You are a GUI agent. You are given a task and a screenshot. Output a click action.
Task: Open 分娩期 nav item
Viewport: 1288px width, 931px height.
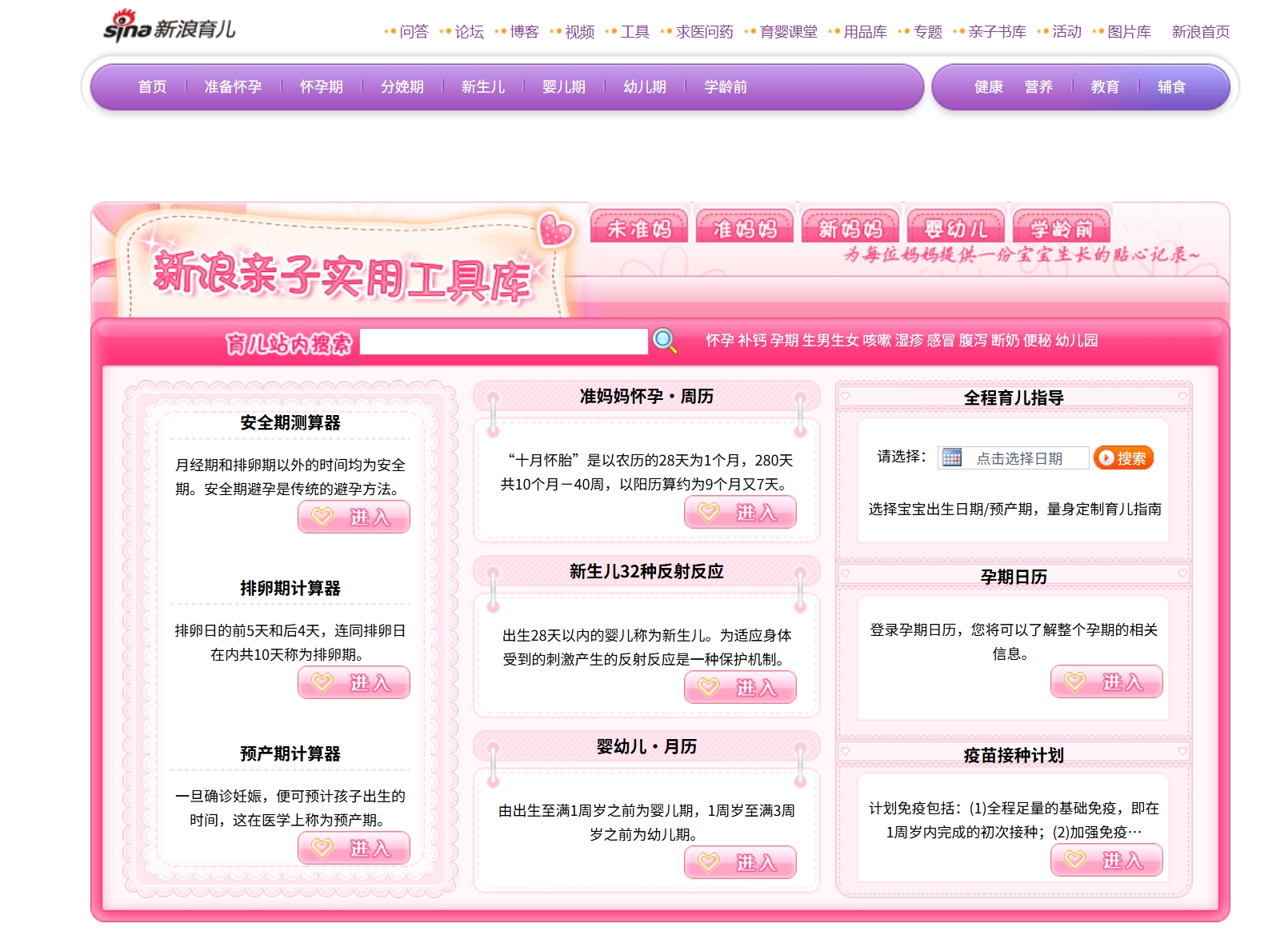(402, 86)
